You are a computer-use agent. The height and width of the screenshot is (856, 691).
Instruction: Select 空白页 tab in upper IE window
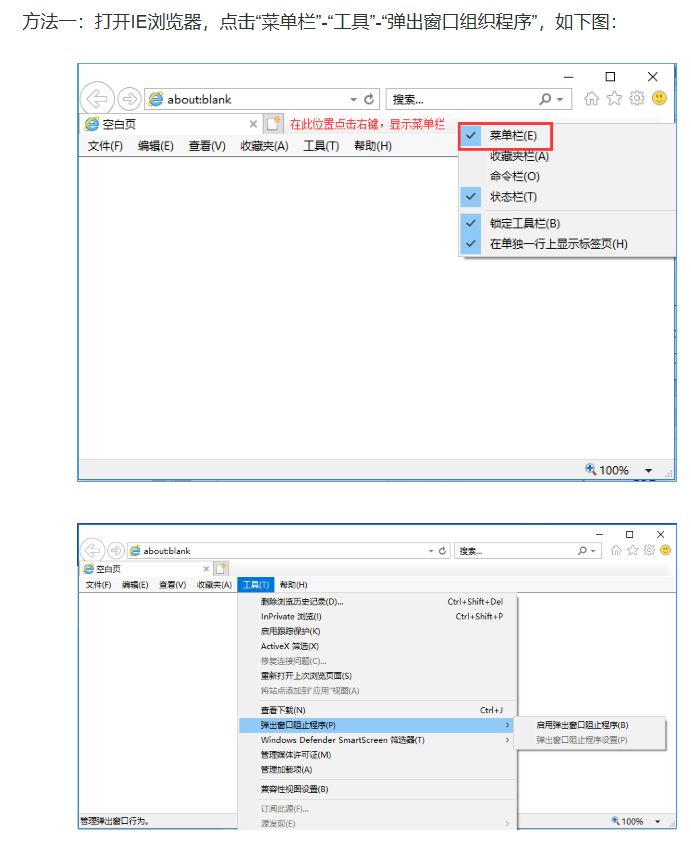click(x=171, y=124)
